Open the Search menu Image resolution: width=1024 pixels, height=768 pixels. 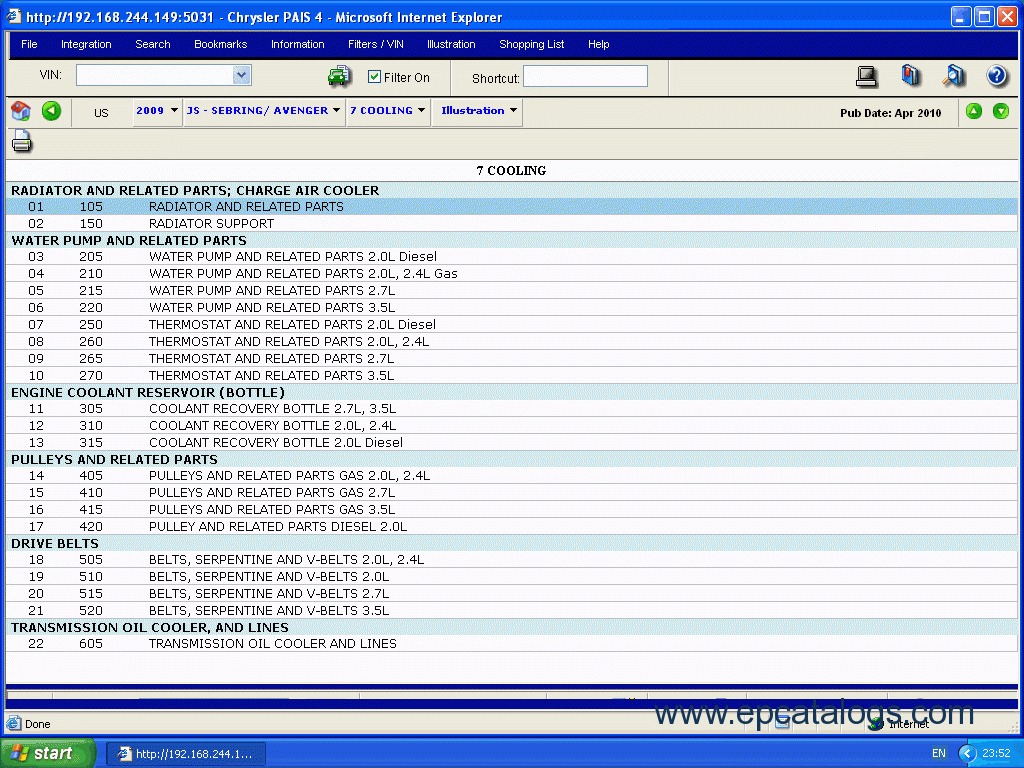[x=153, y=44]
